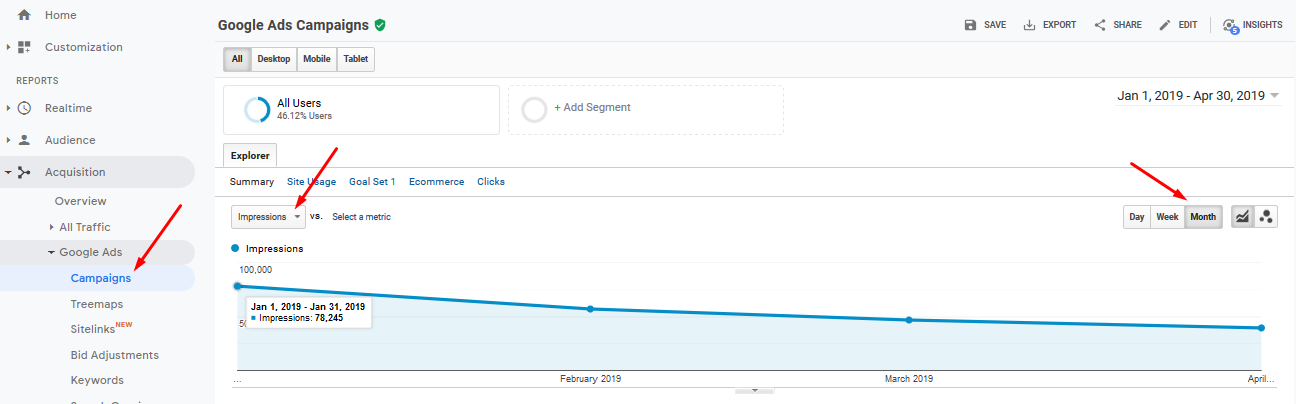Switch to line chart view icon
This screenshot has height=404, width=1296.
tap(1243, 217)
